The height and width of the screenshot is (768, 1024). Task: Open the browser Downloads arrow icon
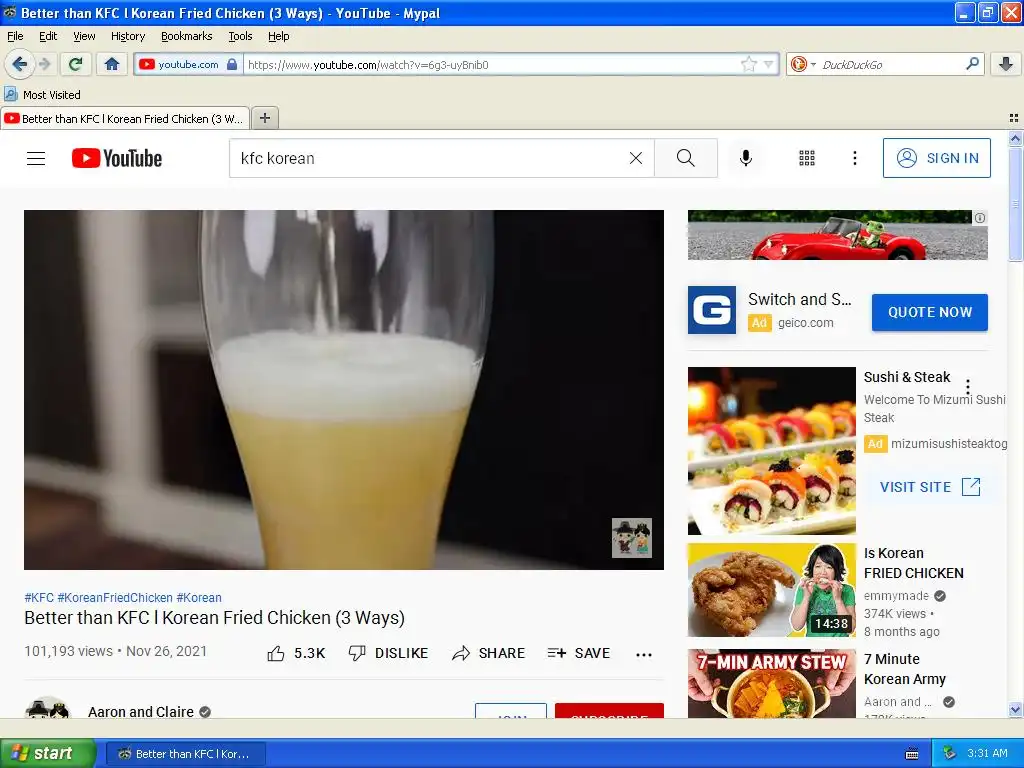[x=1006, y=64]
